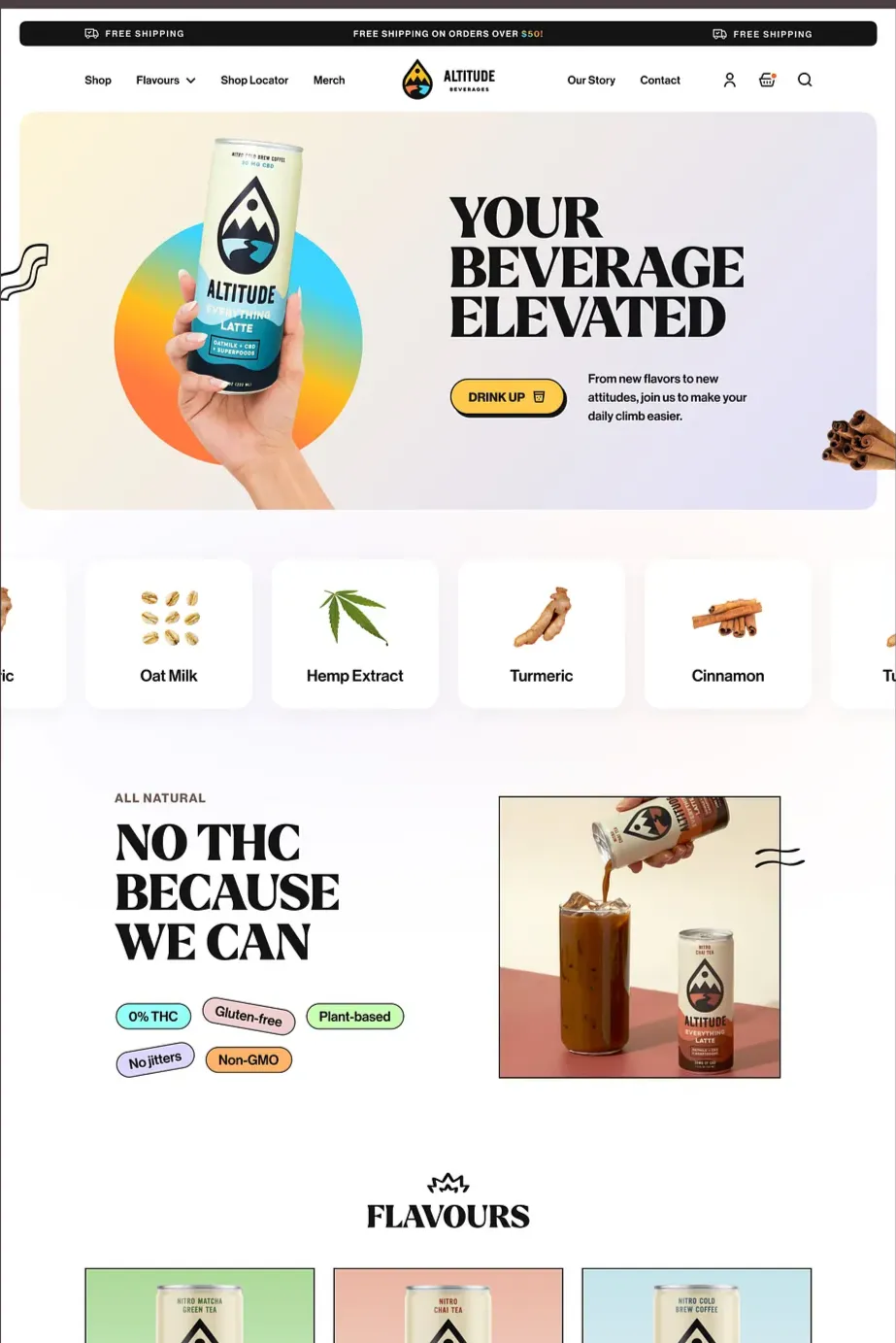Open the shopping basket icon
This screenshot has height=1343, width=896.
click(x=767, y=80)
